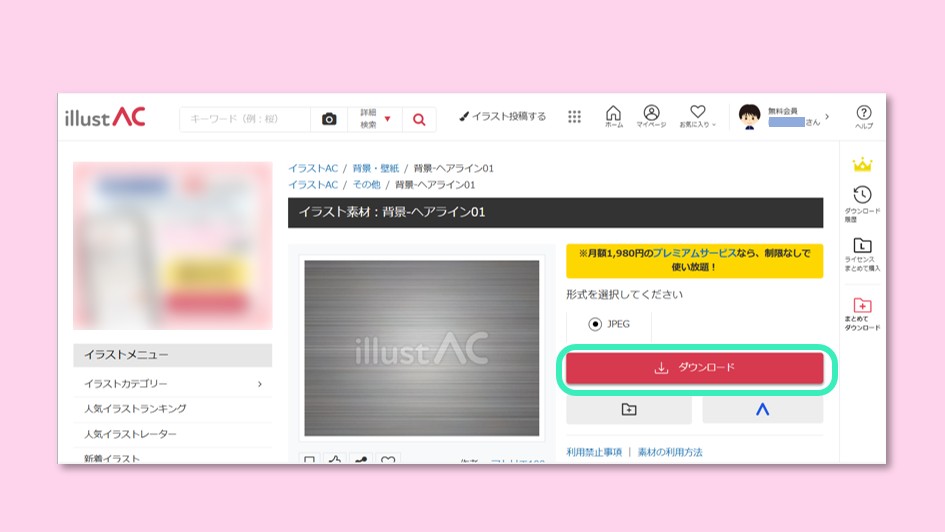Click the premium crown icon
The width and height of the screenshot is (945, 532).
862,164
